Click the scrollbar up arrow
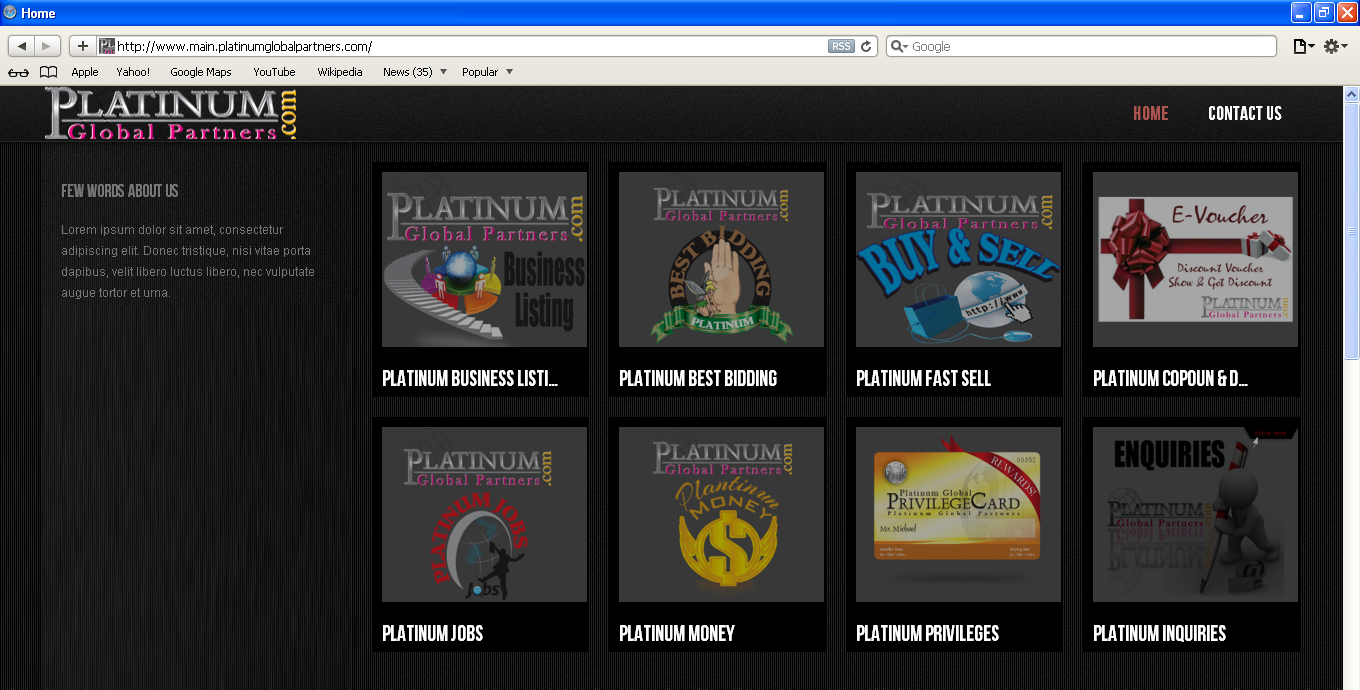1360x690 pixels. 1351,94
